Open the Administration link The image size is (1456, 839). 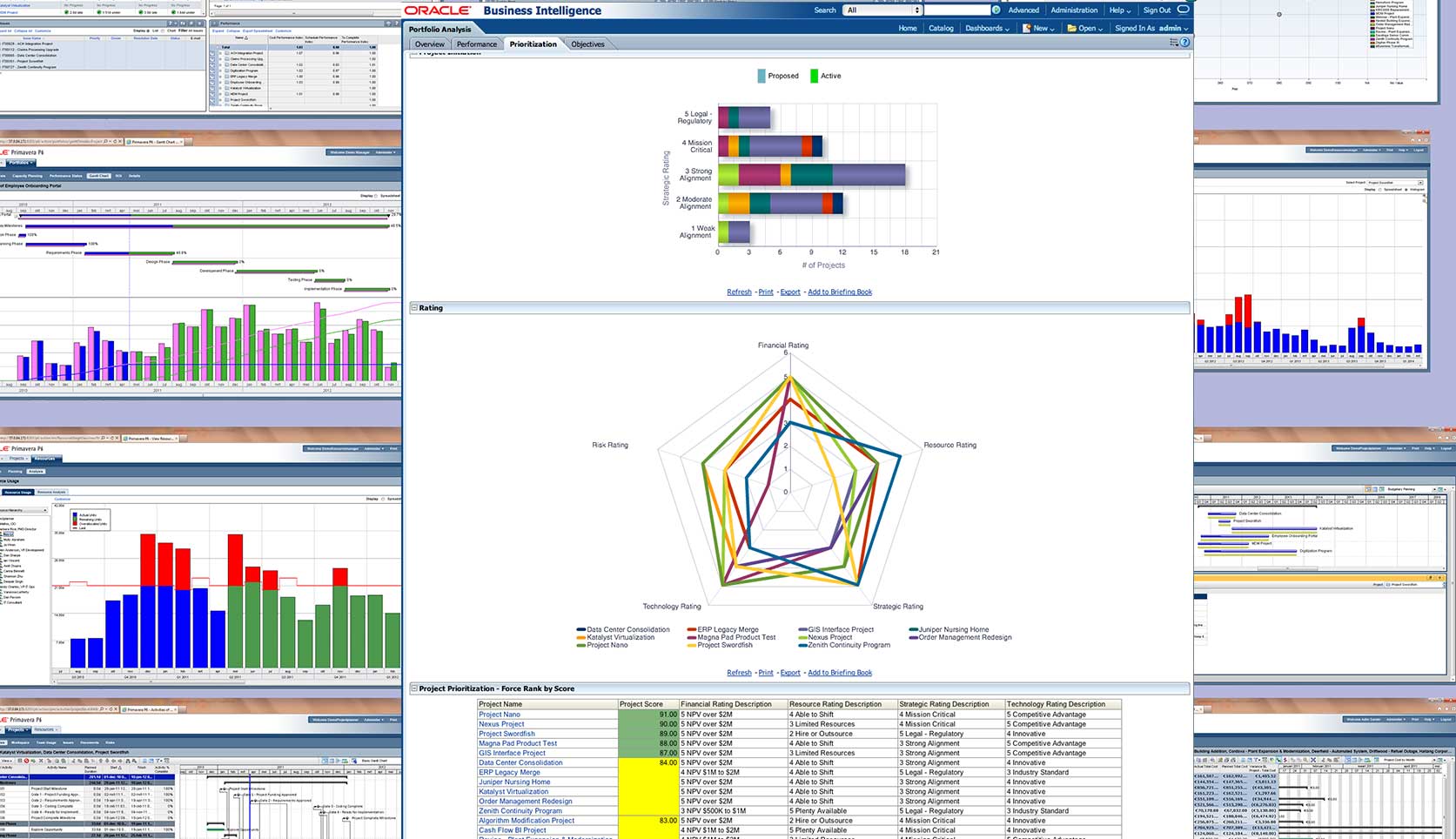point(1074,10)
